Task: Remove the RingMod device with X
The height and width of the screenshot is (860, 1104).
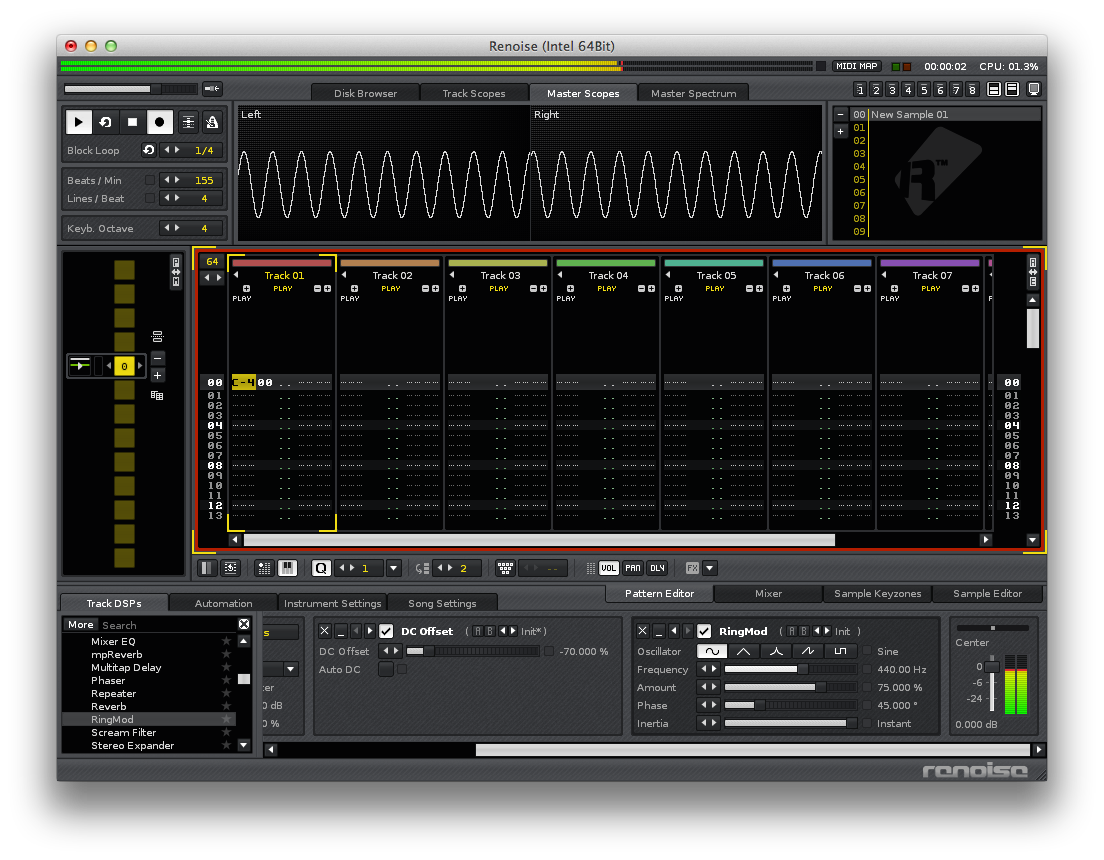Action: click(x=642, y=631)
